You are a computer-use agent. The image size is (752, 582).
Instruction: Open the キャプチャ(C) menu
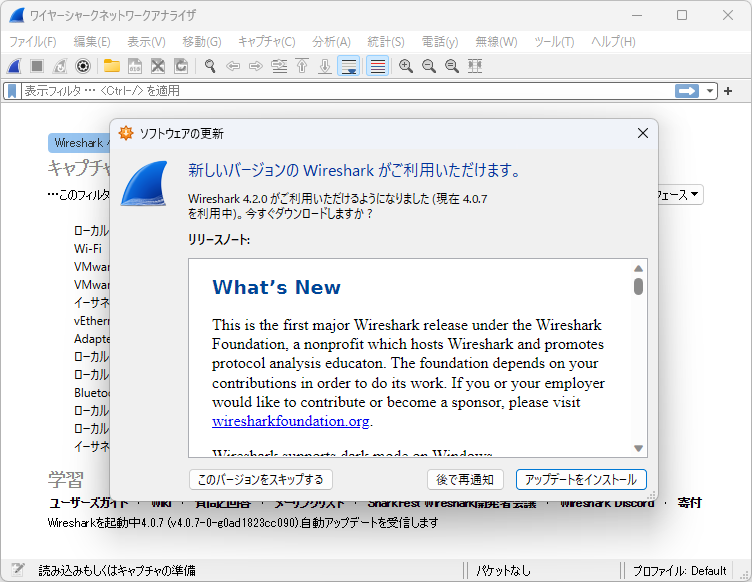(267, 42)
